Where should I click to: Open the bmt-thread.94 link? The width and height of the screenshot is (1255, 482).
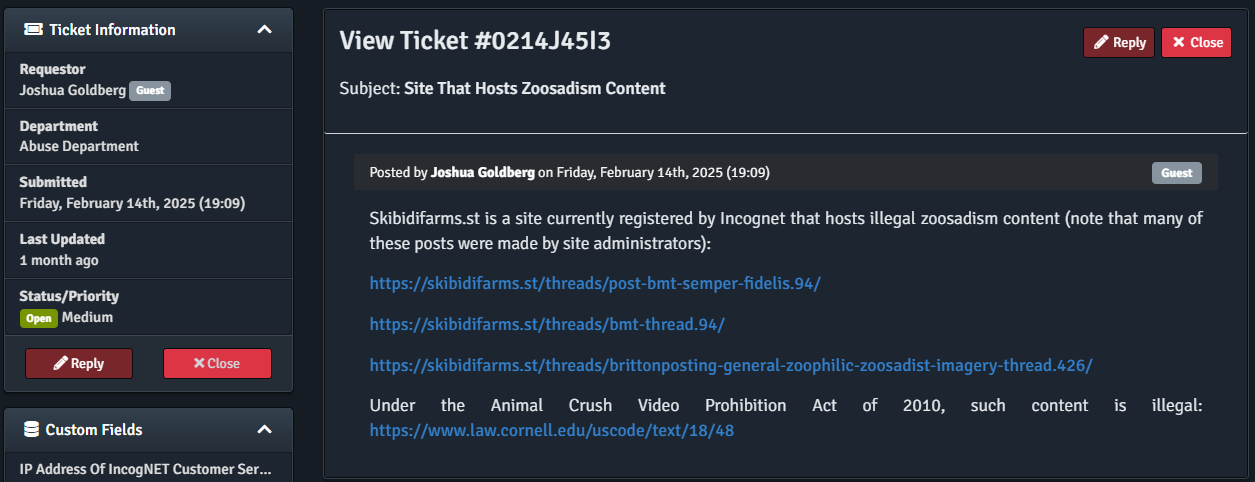(x=547, y=324)
